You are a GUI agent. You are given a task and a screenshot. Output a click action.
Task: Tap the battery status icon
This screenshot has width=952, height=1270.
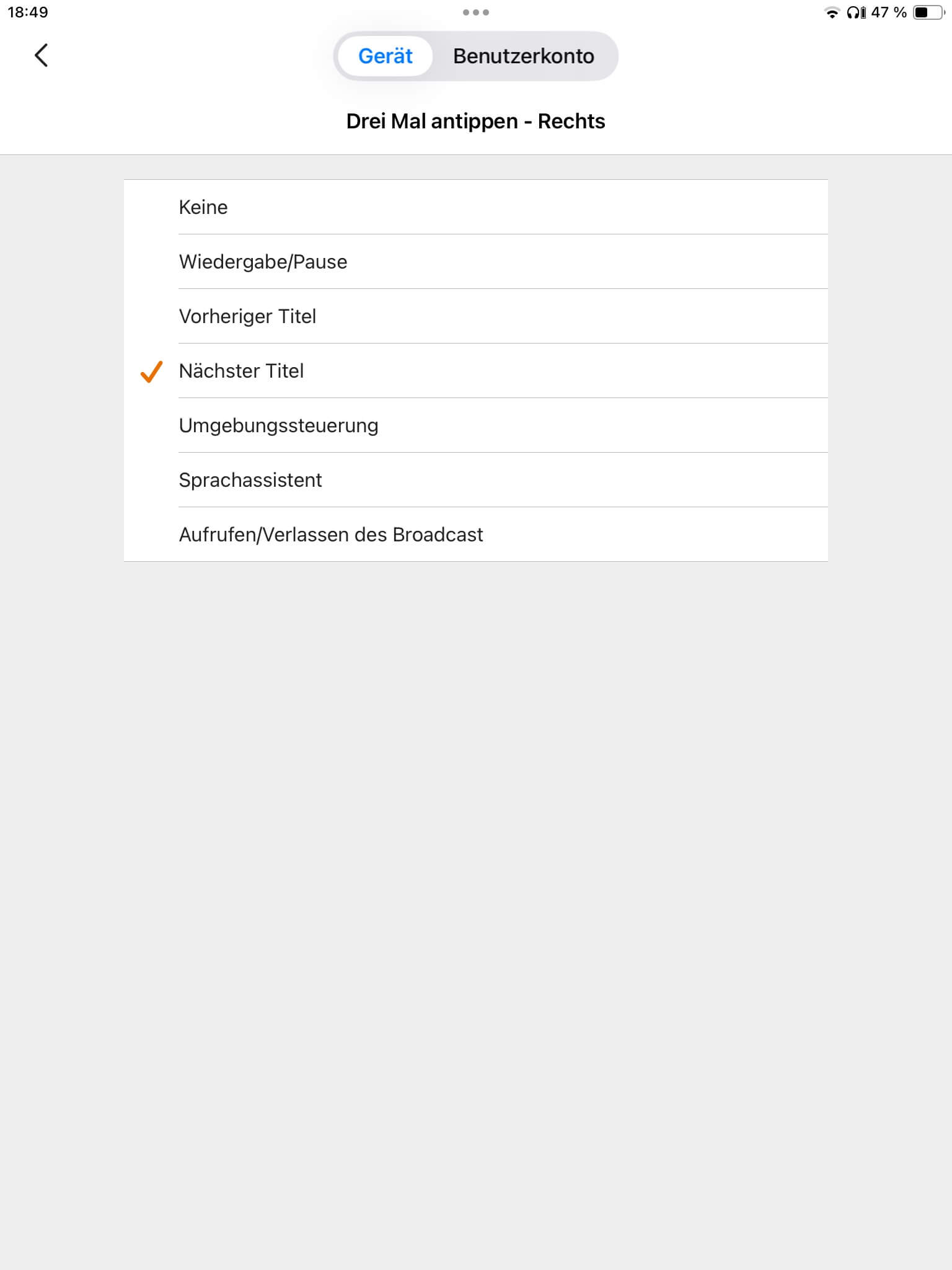coord(928,12)
